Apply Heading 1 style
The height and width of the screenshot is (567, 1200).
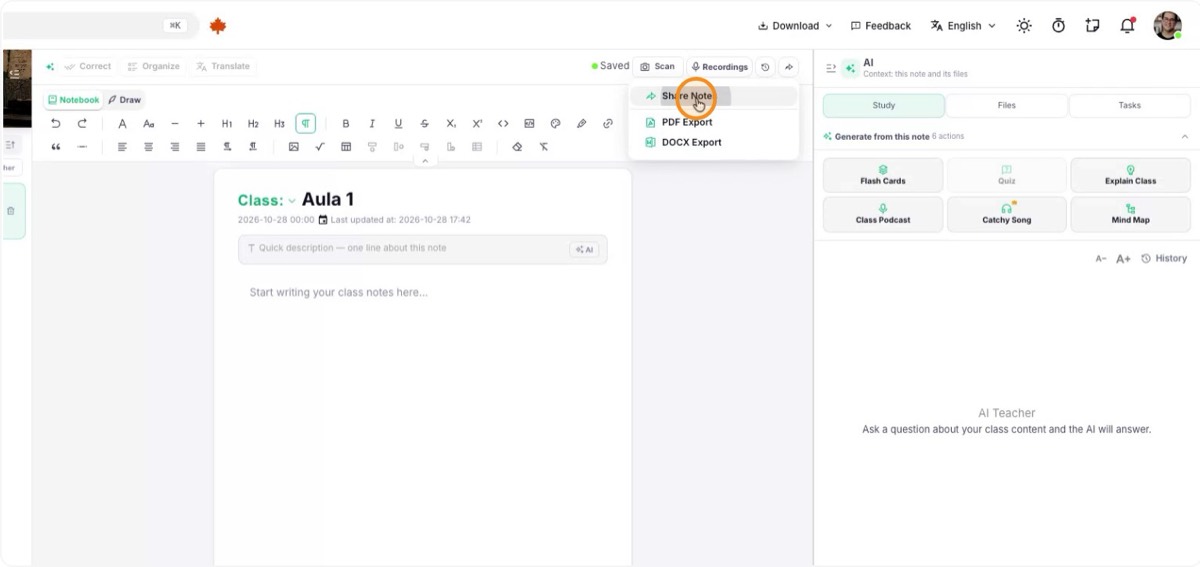[x=227, y=124]
